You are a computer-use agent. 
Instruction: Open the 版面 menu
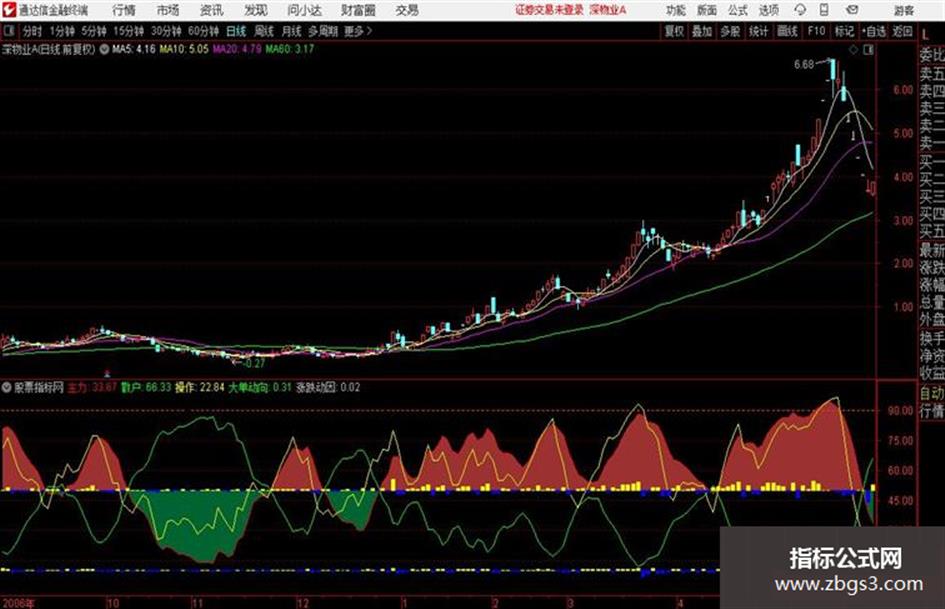[x=706, y=10]
